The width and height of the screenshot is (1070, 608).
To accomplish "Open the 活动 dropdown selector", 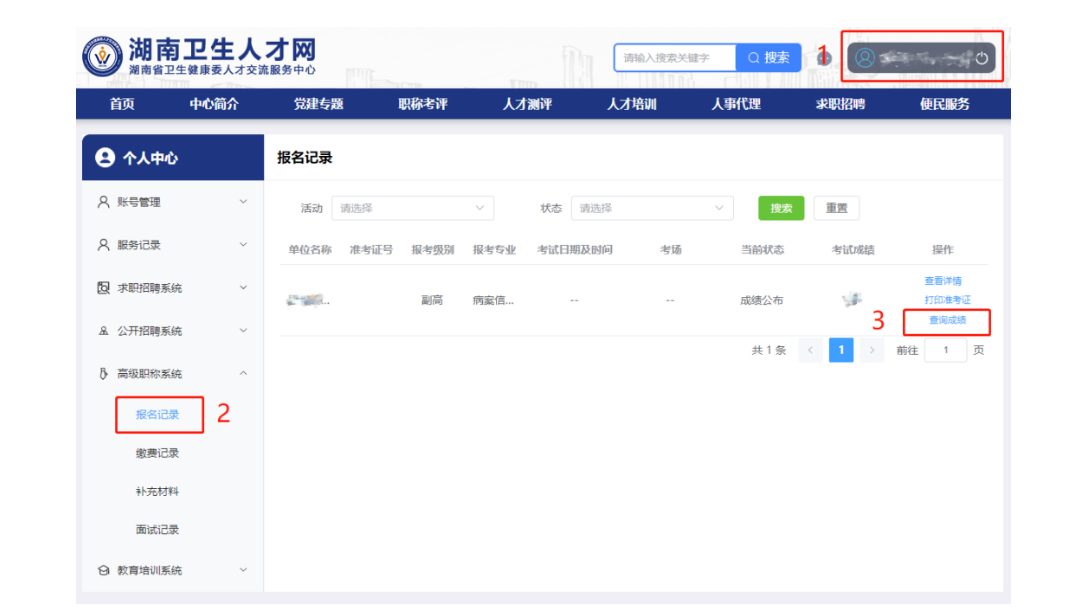I will 412,208.
